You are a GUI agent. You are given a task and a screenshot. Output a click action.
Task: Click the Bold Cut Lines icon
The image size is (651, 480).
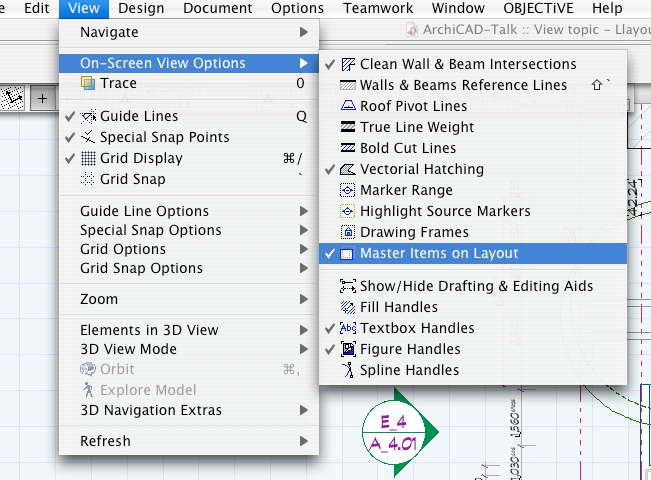[x=348, y=148]
